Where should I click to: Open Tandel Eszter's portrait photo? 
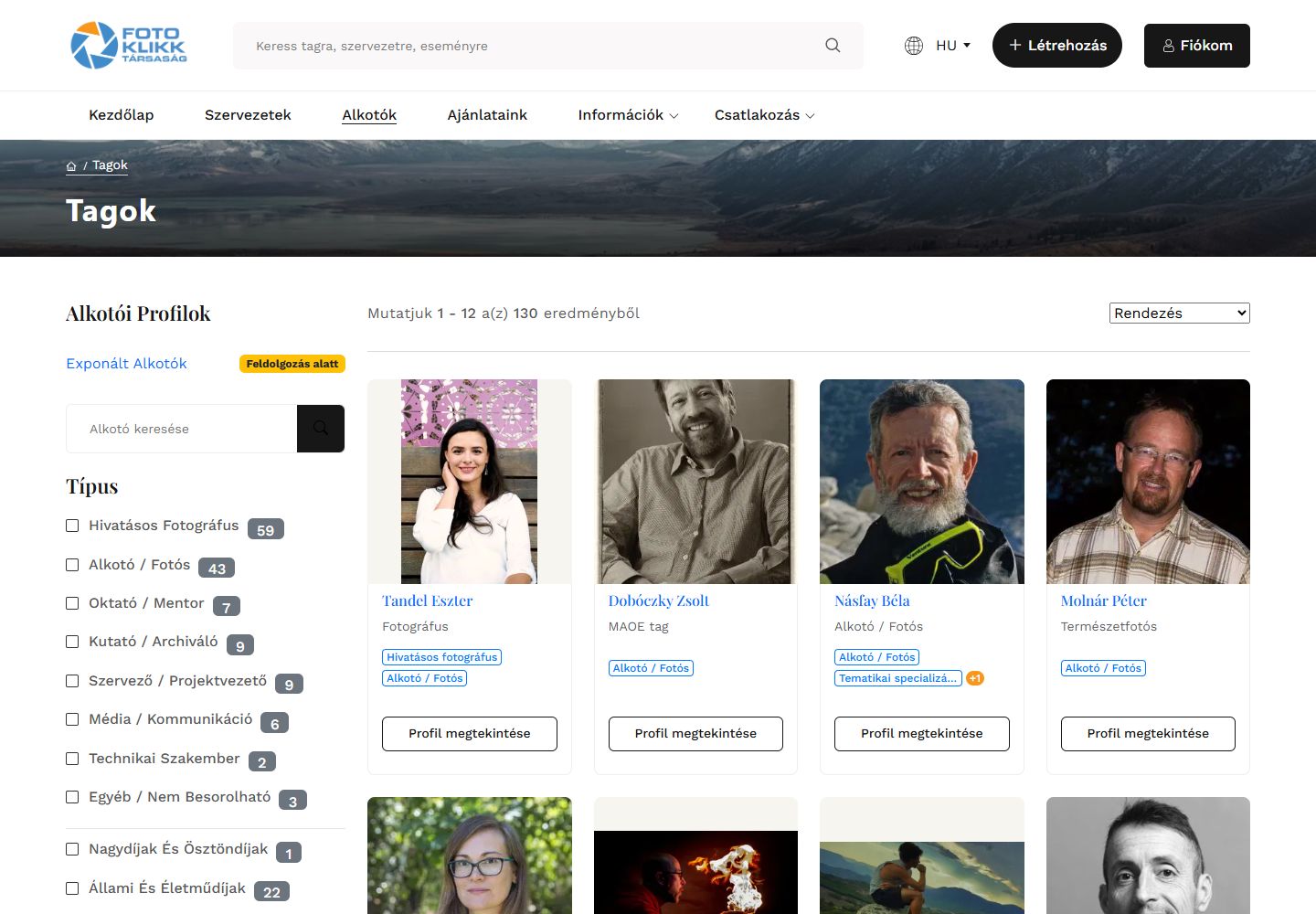(470, 482)
